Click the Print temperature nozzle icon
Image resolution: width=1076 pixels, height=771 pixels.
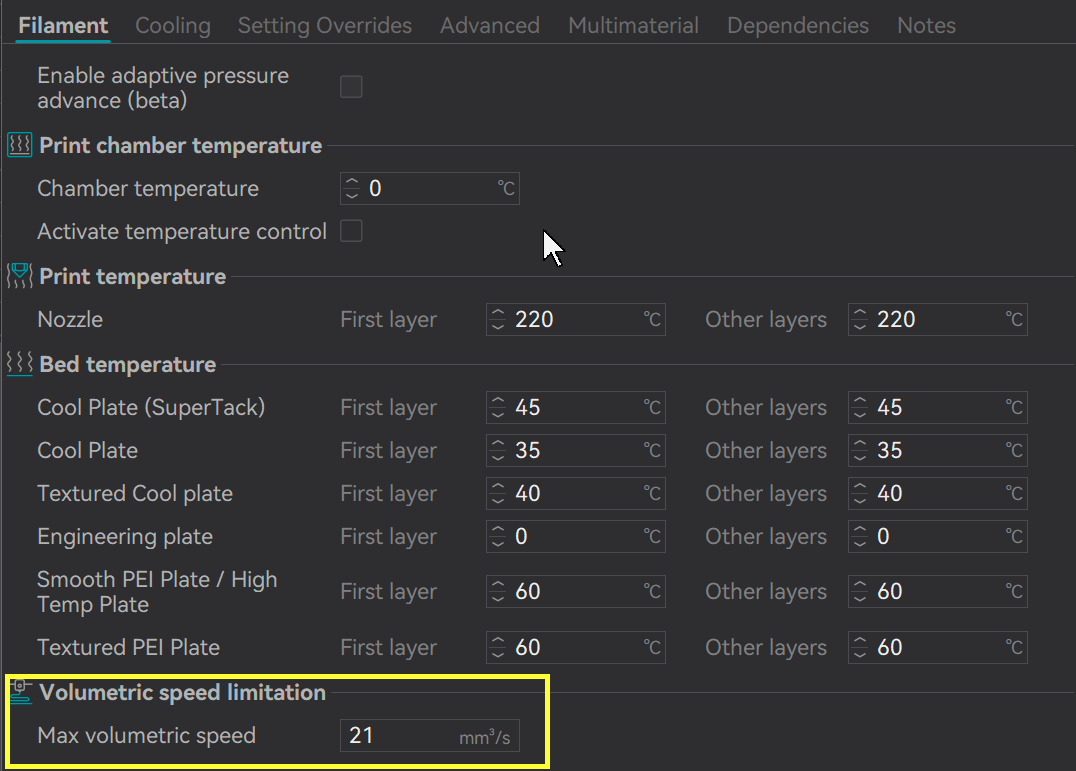coord(20,277)
